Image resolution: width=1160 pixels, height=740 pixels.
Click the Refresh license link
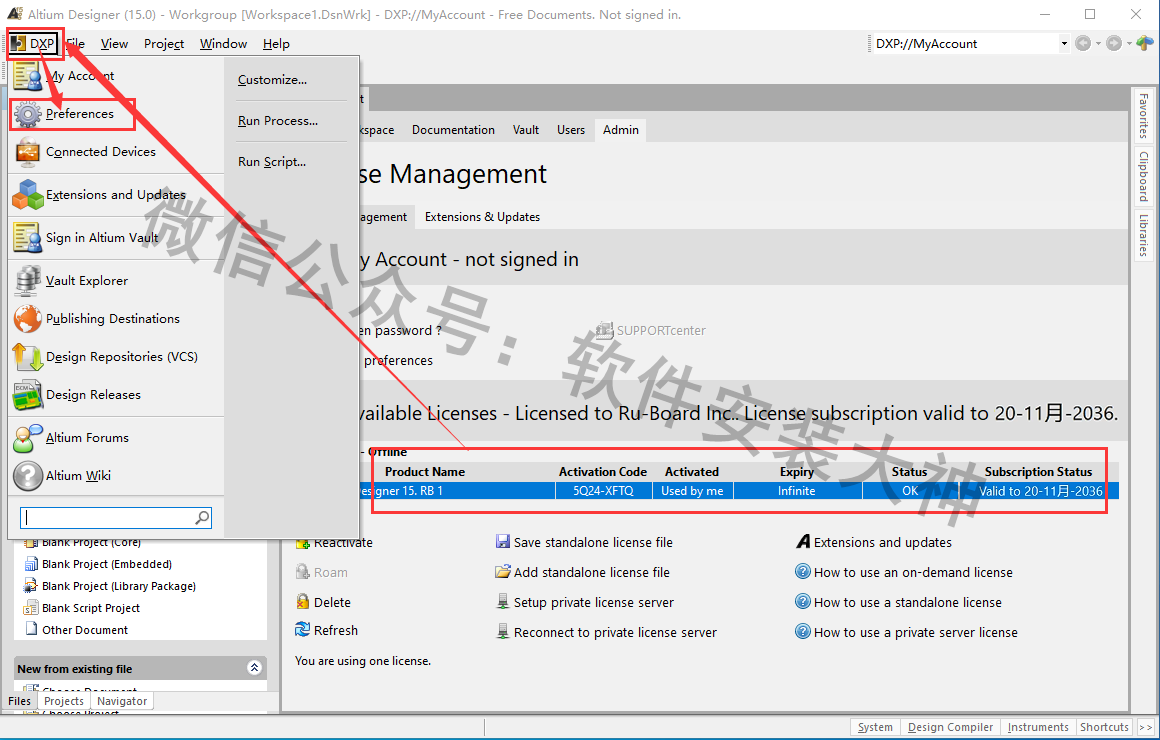coord(335,630)
